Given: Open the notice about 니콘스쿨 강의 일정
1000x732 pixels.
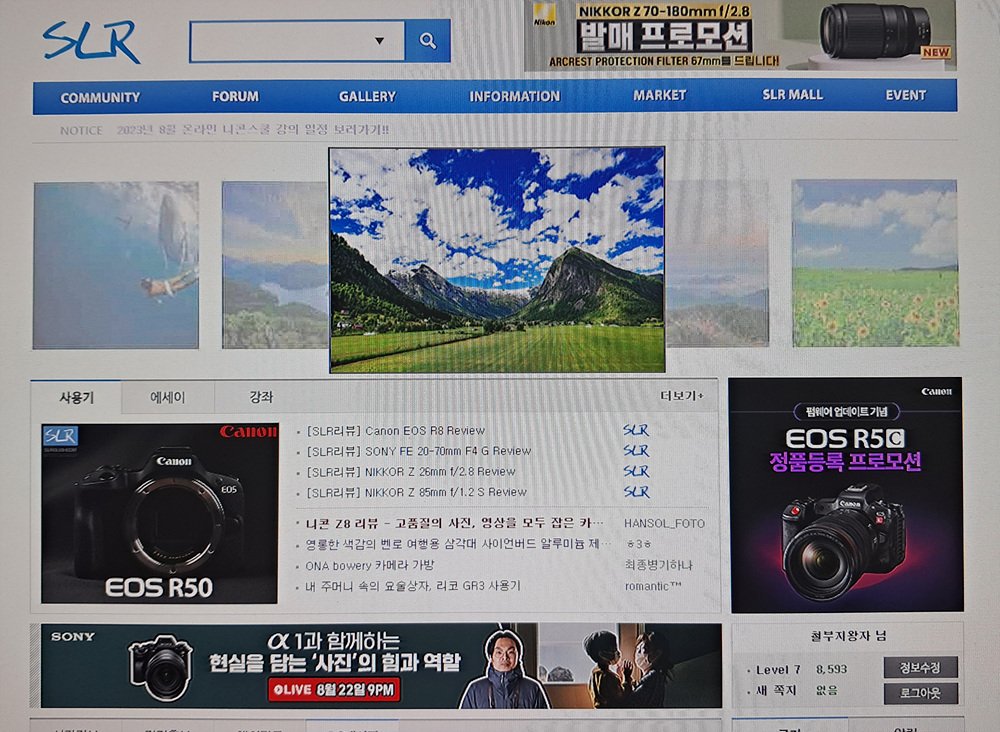Looking at the screenshot, I should pos(252,130).
